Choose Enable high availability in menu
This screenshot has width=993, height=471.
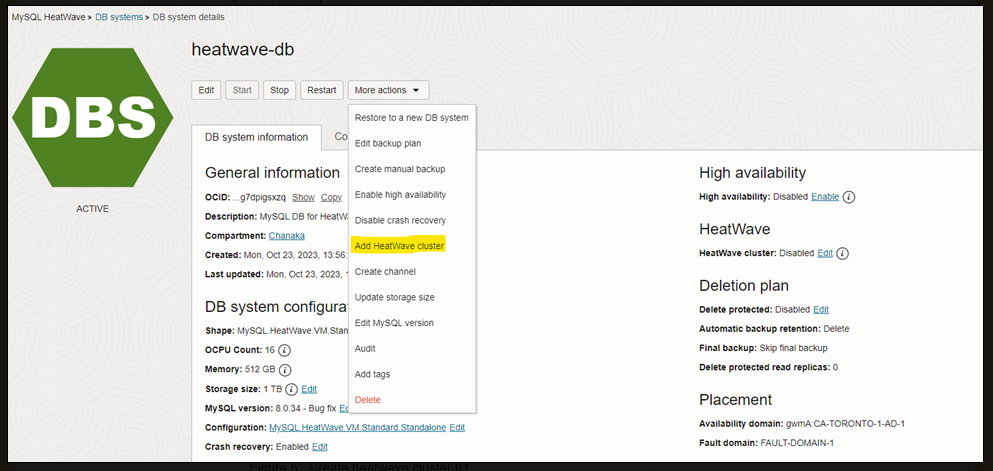tap(412, 195)
